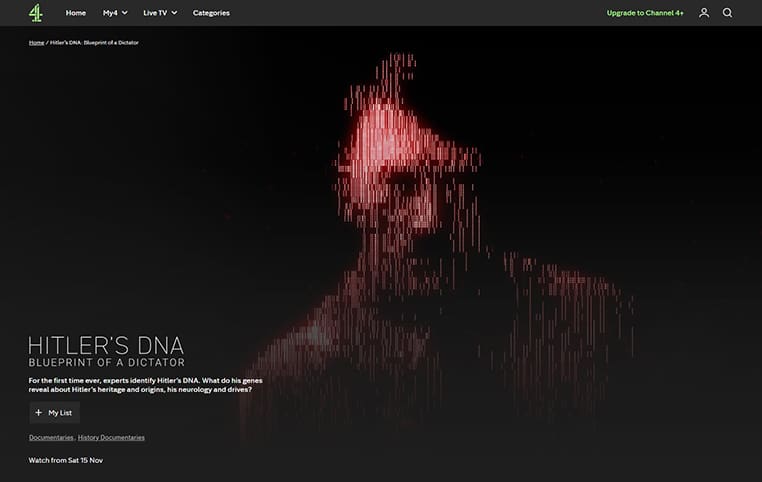
Task: Expand the My4 dropdown menu
Action: click(x=115, y=13)
